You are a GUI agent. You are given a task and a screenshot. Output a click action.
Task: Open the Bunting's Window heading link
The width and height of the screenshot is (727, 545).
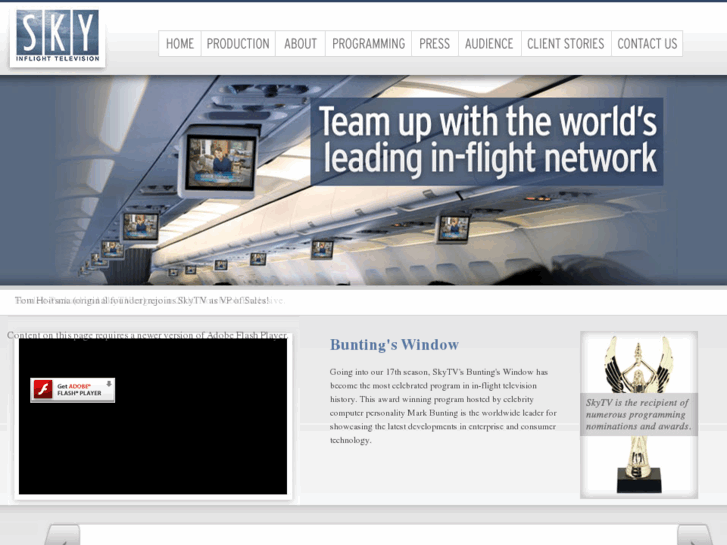tap(395, 345)
